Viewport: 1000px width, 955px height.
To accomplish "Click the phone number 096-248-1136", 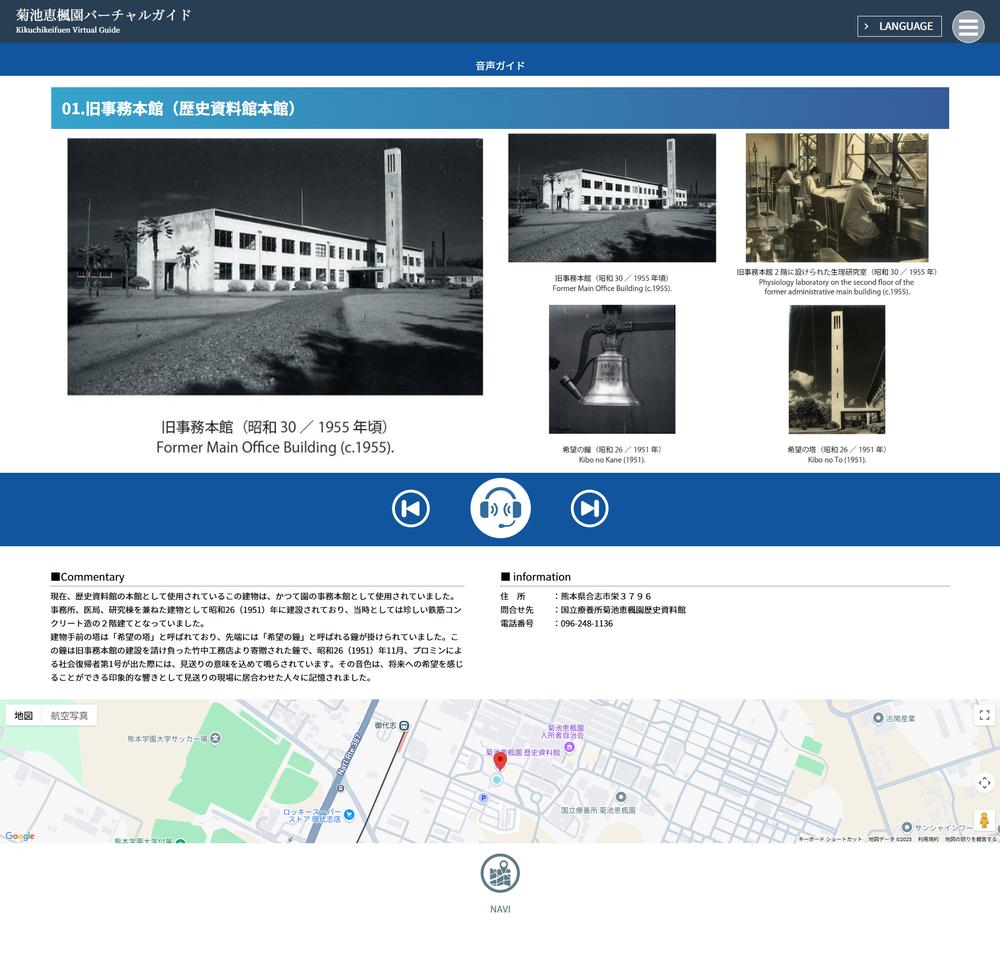I will [587, 623].
